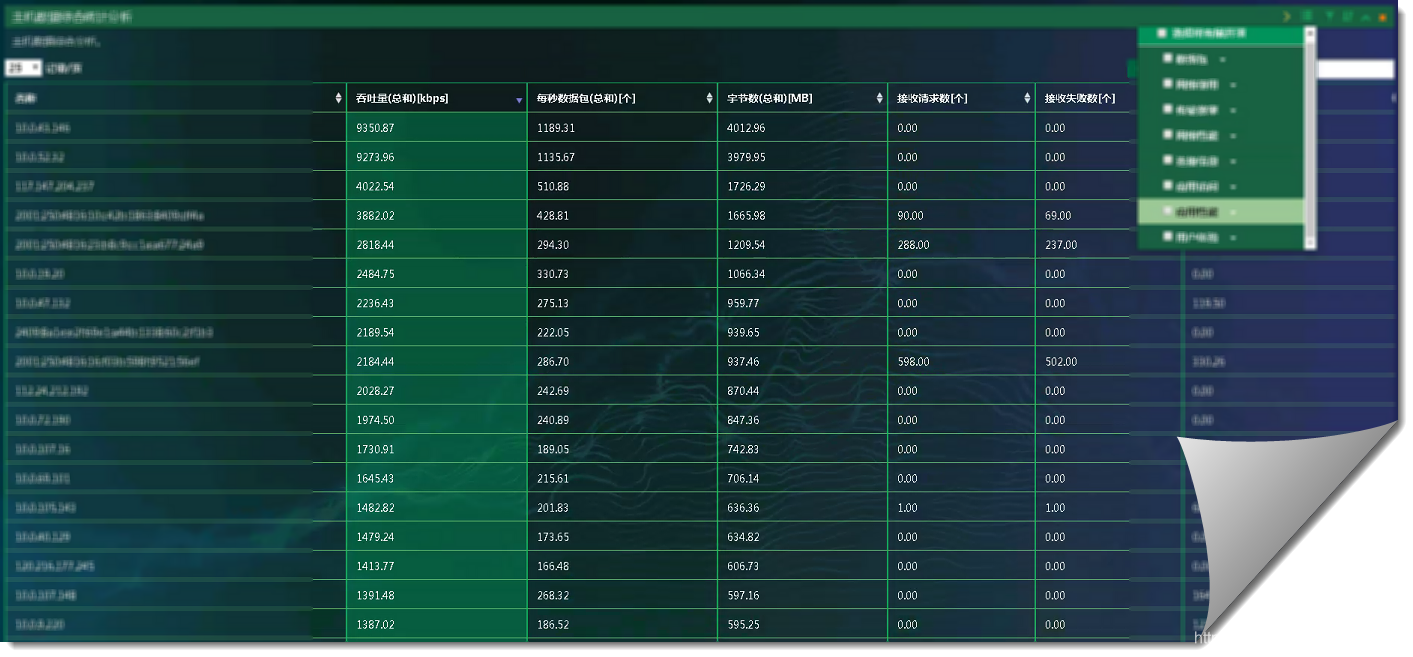Click packets-per-second value 1189.31

(556, 128)
